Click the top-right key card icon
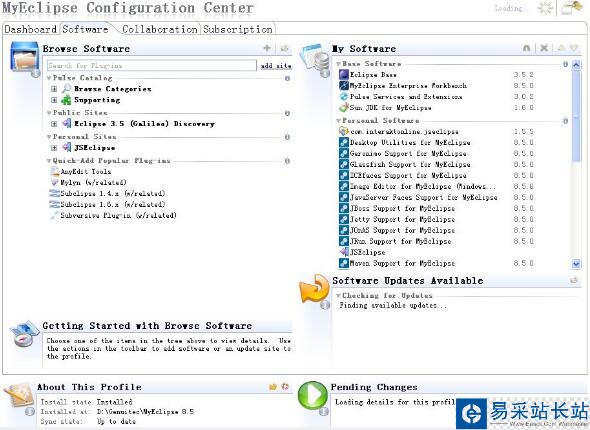 [571, 8]
